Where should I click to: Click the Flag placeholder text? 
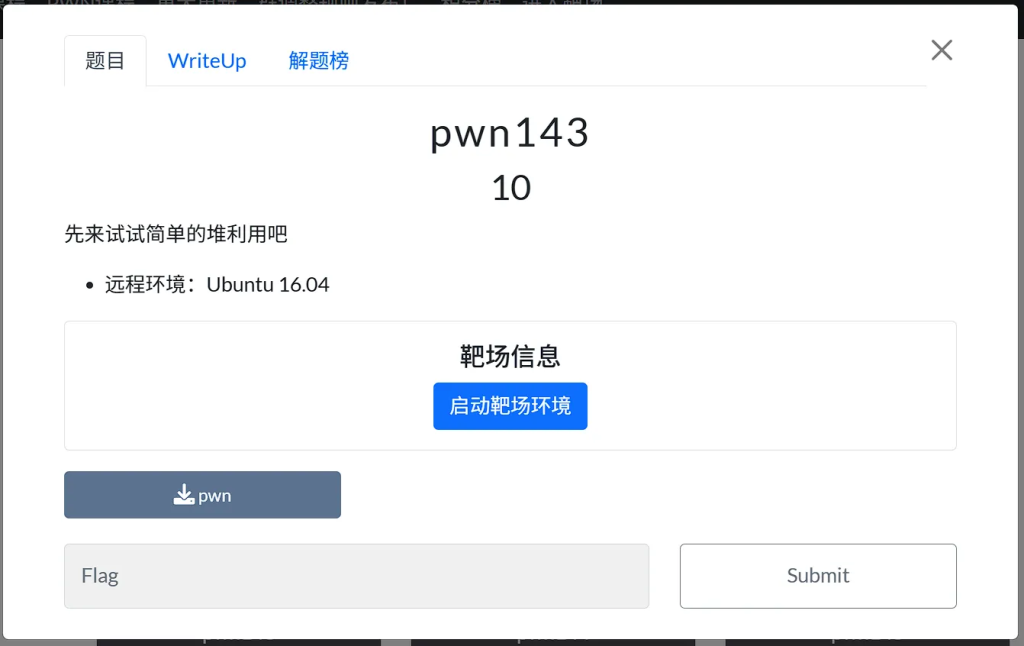(100, 575)
